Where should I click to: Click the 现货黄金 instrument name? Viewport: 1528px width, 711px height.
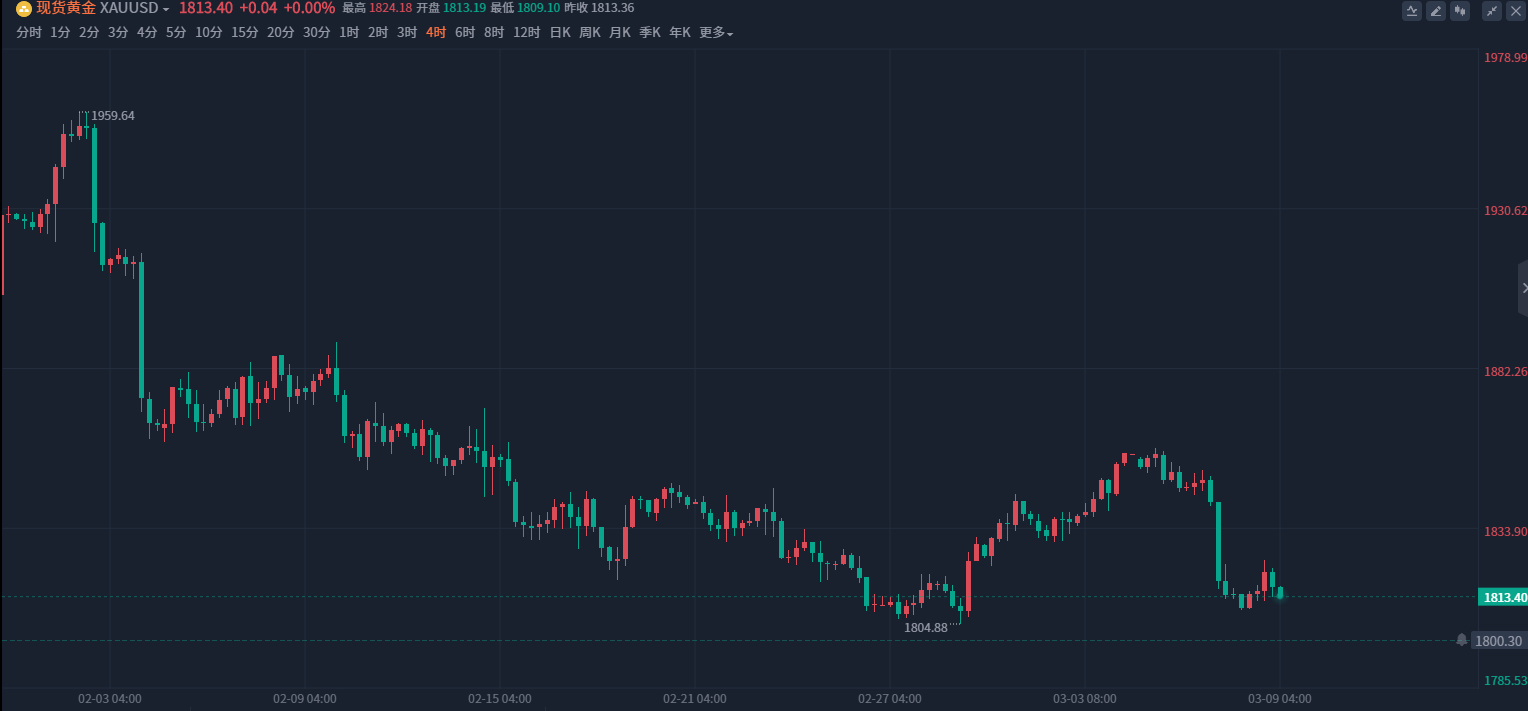click(x=66, y=8)
